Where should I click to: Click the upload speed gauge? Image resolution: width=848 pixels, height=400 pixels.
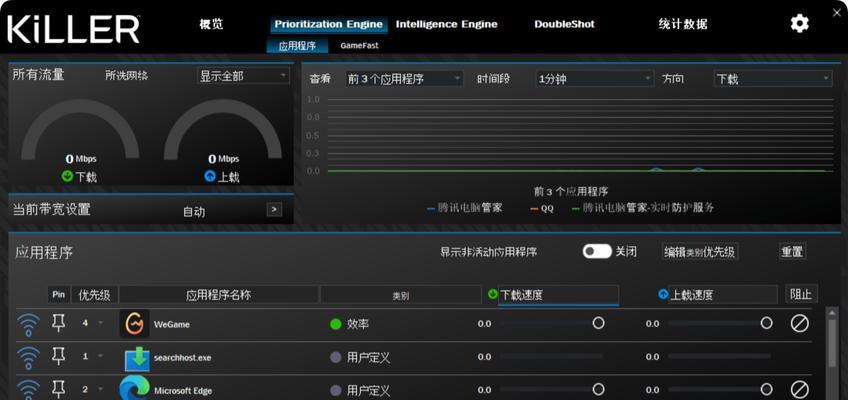[223, 132]
